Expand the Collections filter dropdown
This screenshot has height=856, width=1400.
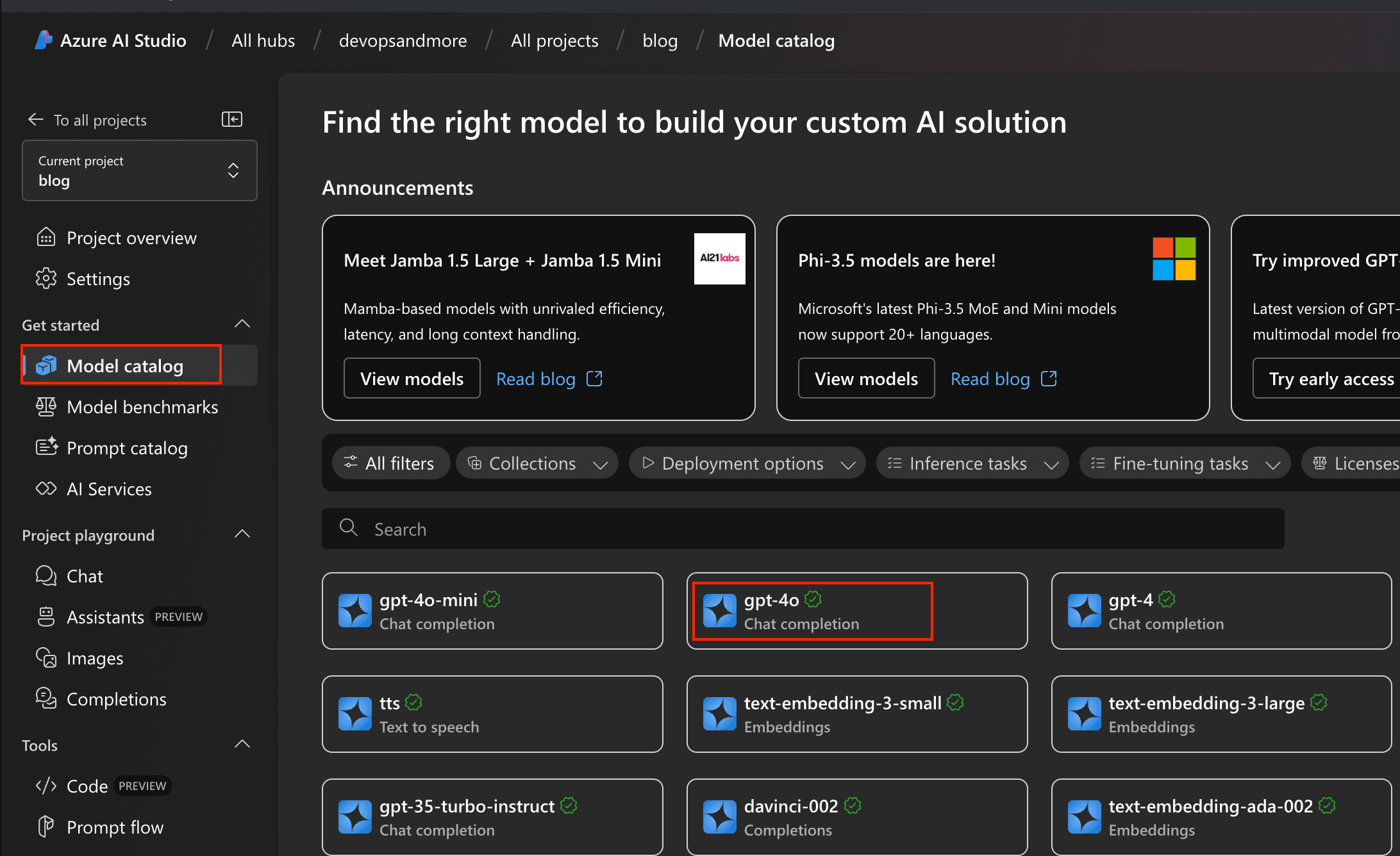tap(537, 463)
